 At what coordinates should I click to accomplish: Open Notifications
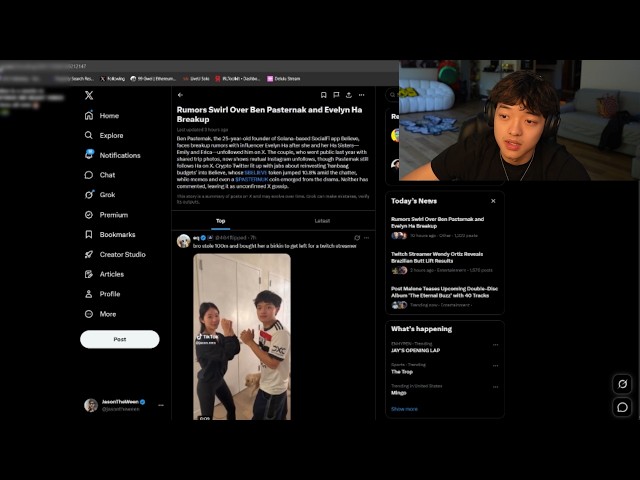112,155
